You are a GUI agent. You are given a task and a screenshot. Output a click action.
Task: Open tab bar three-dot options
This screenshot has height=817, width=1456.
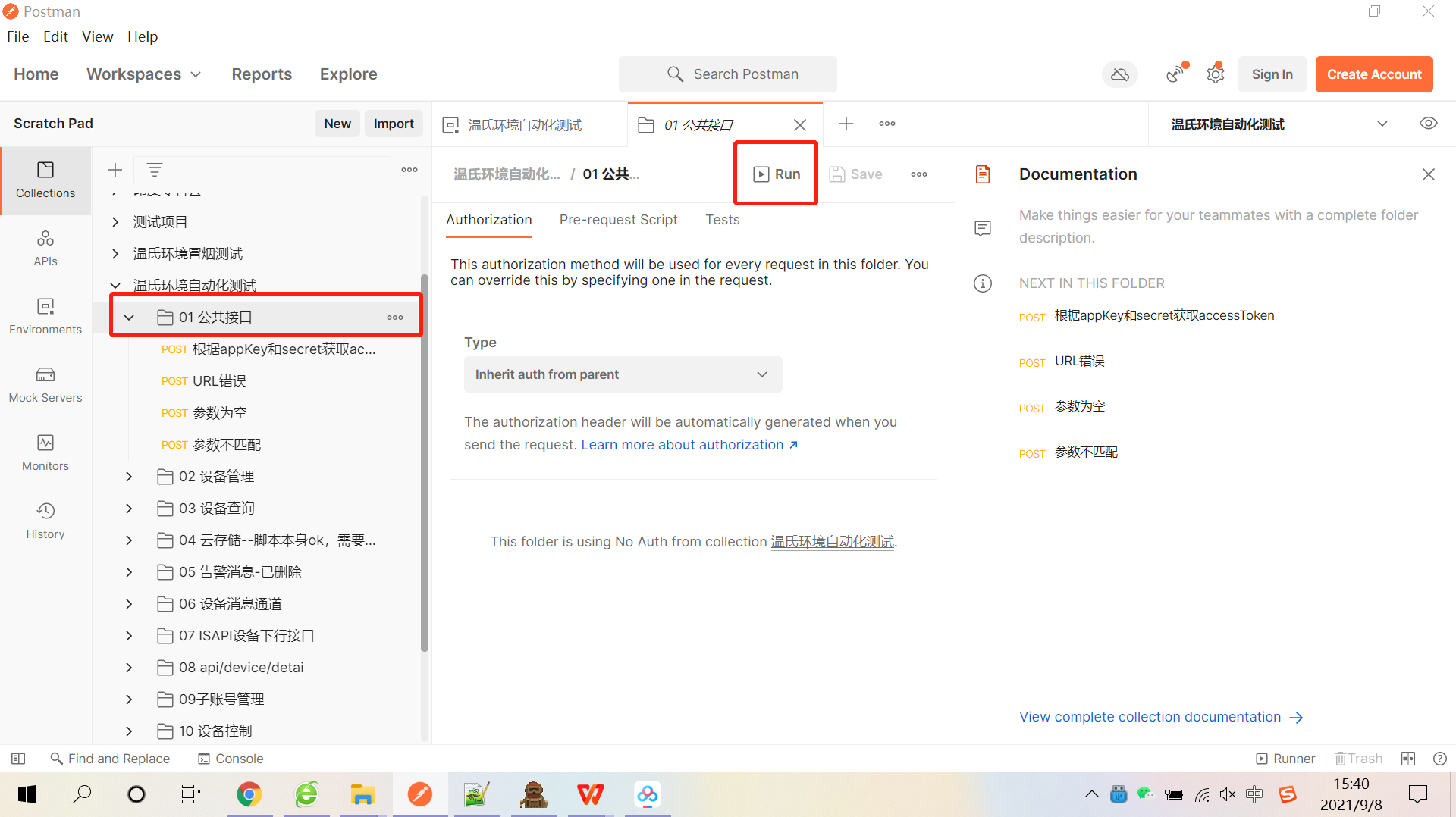tap(887, 124)
